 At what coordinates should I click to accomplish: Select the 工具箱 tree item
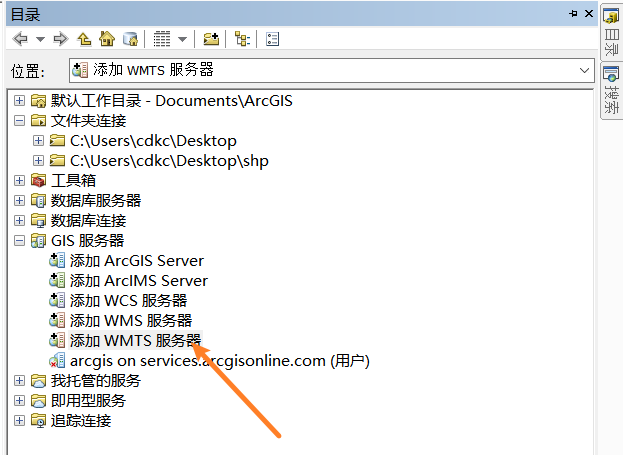pos(74,180)
